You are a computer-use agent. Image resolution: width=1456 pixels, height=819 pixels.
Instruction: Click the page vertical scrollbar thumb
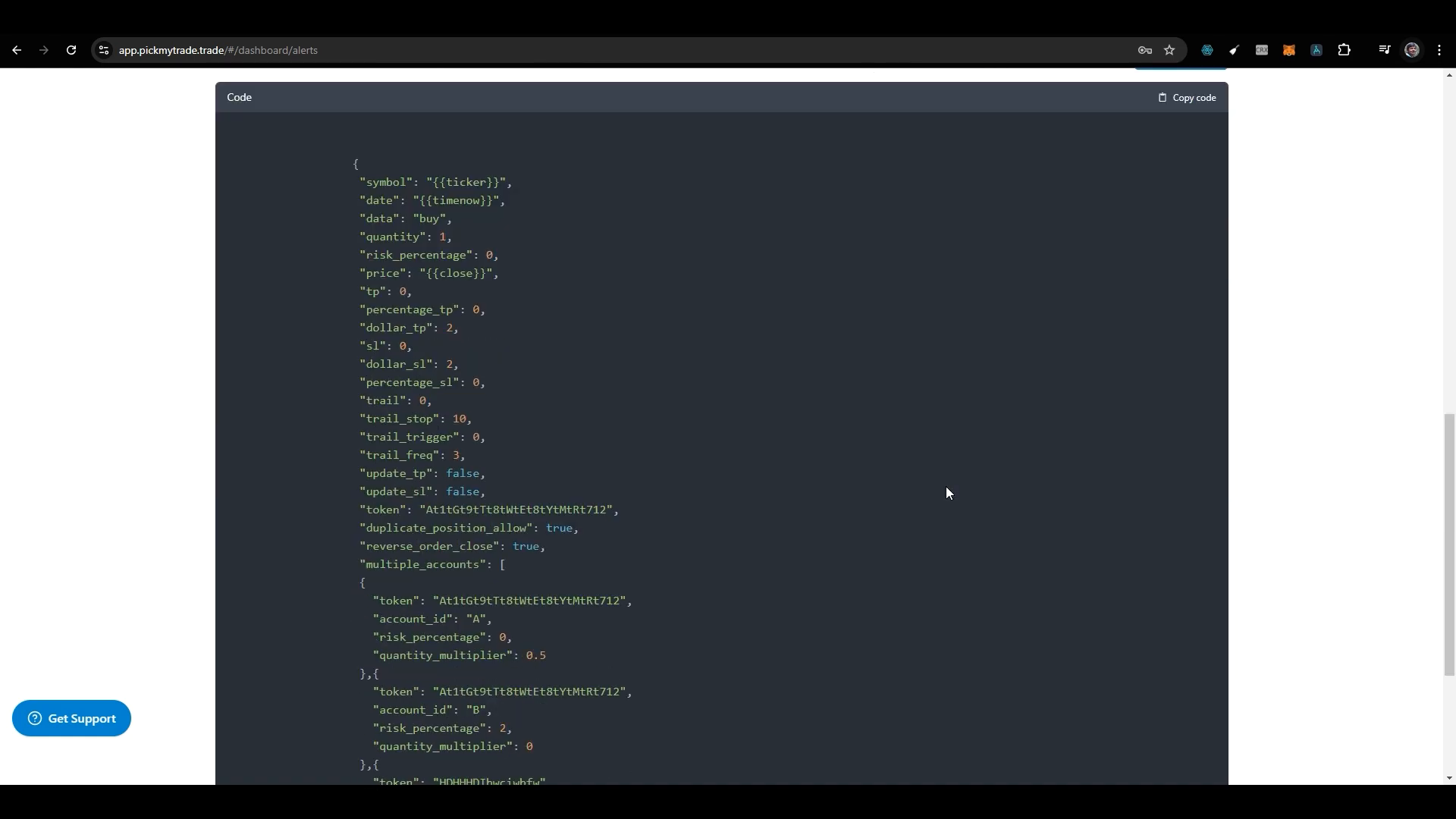coord(1449,544)
